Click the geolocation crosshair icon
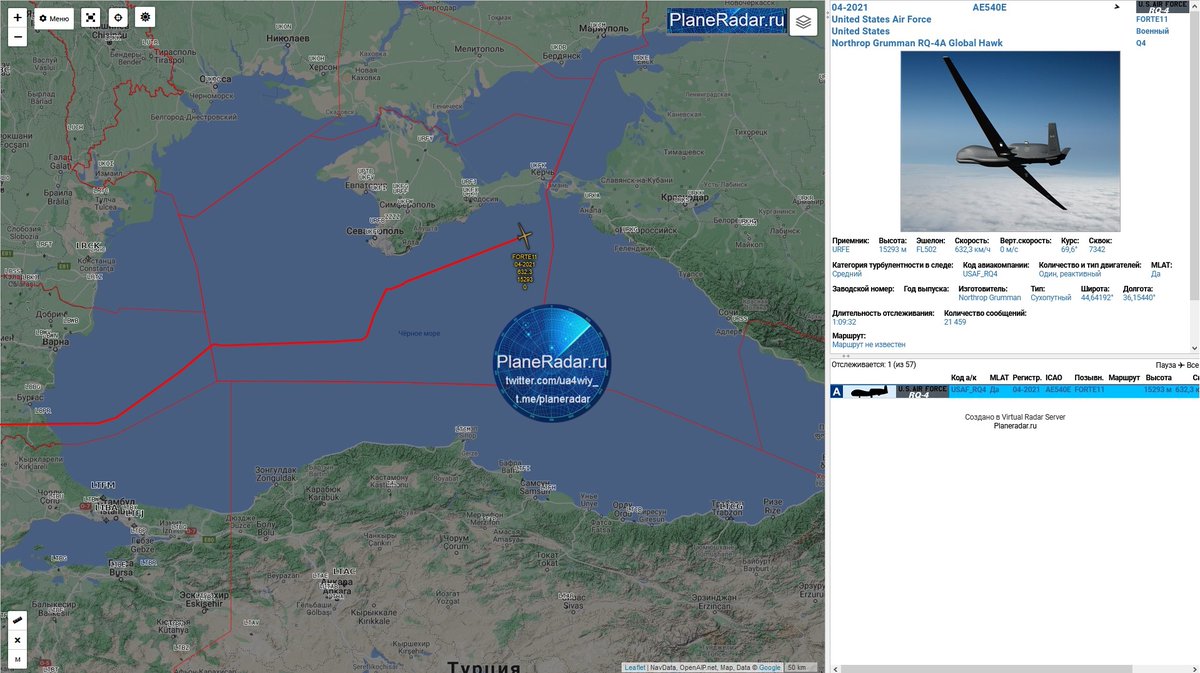This screenshot has height=673, width=1200. tap(118, 17)
